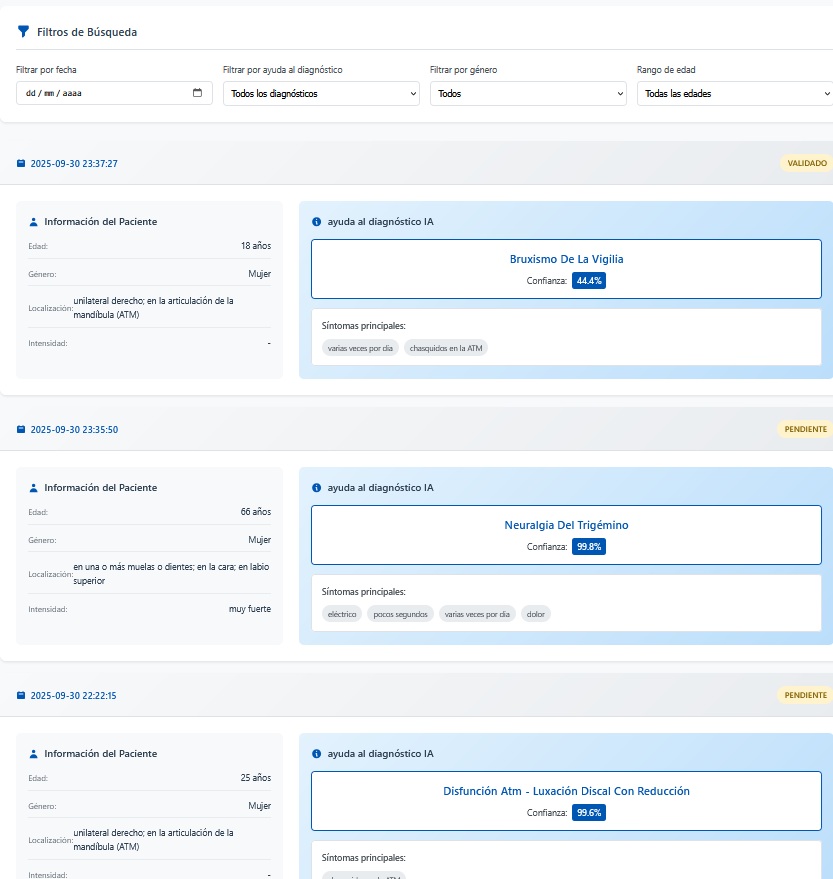Click PENDIENTE badge on 23:35:50 record
This screenshot has height=879, width=833.
click(x=805, y=429)
